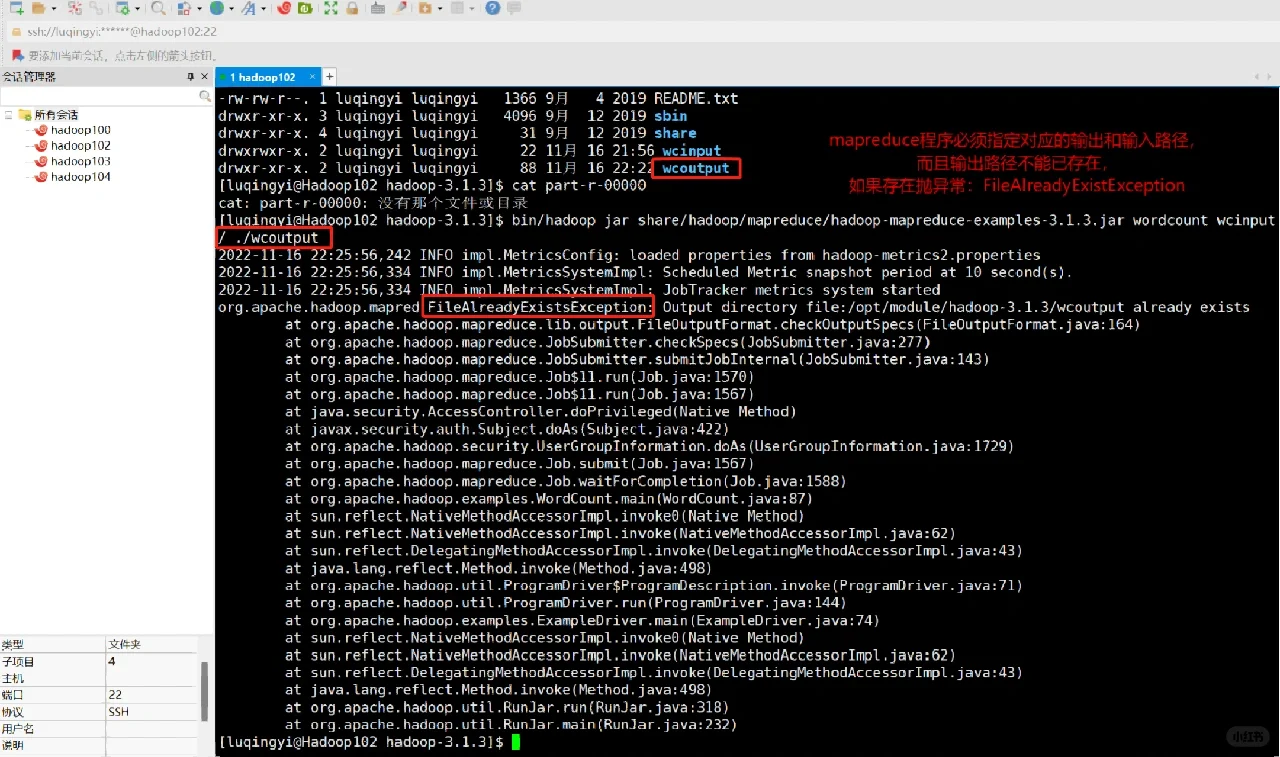The image size is (1280, 757).
Task: Click the port value 22 cell
Action: pyautogui.click(x=152, y=695)
